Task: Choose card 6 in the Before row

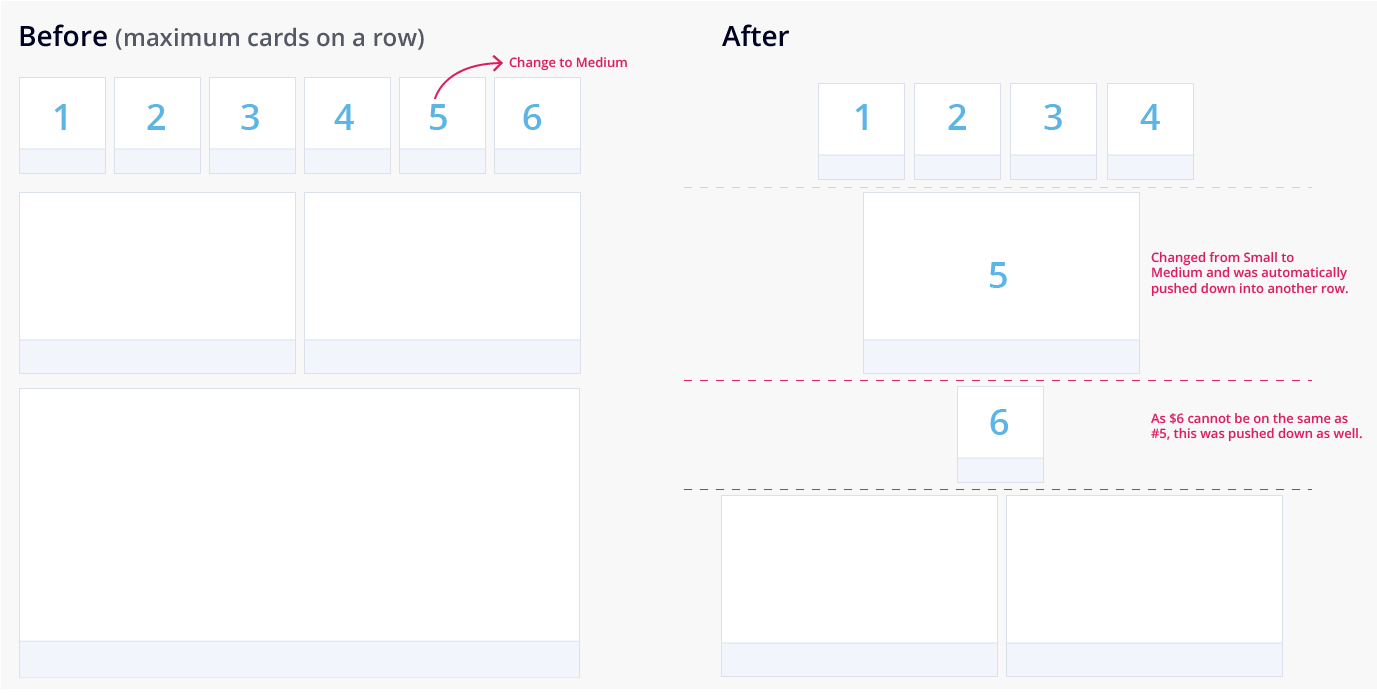Action: (x=537, y=118)
